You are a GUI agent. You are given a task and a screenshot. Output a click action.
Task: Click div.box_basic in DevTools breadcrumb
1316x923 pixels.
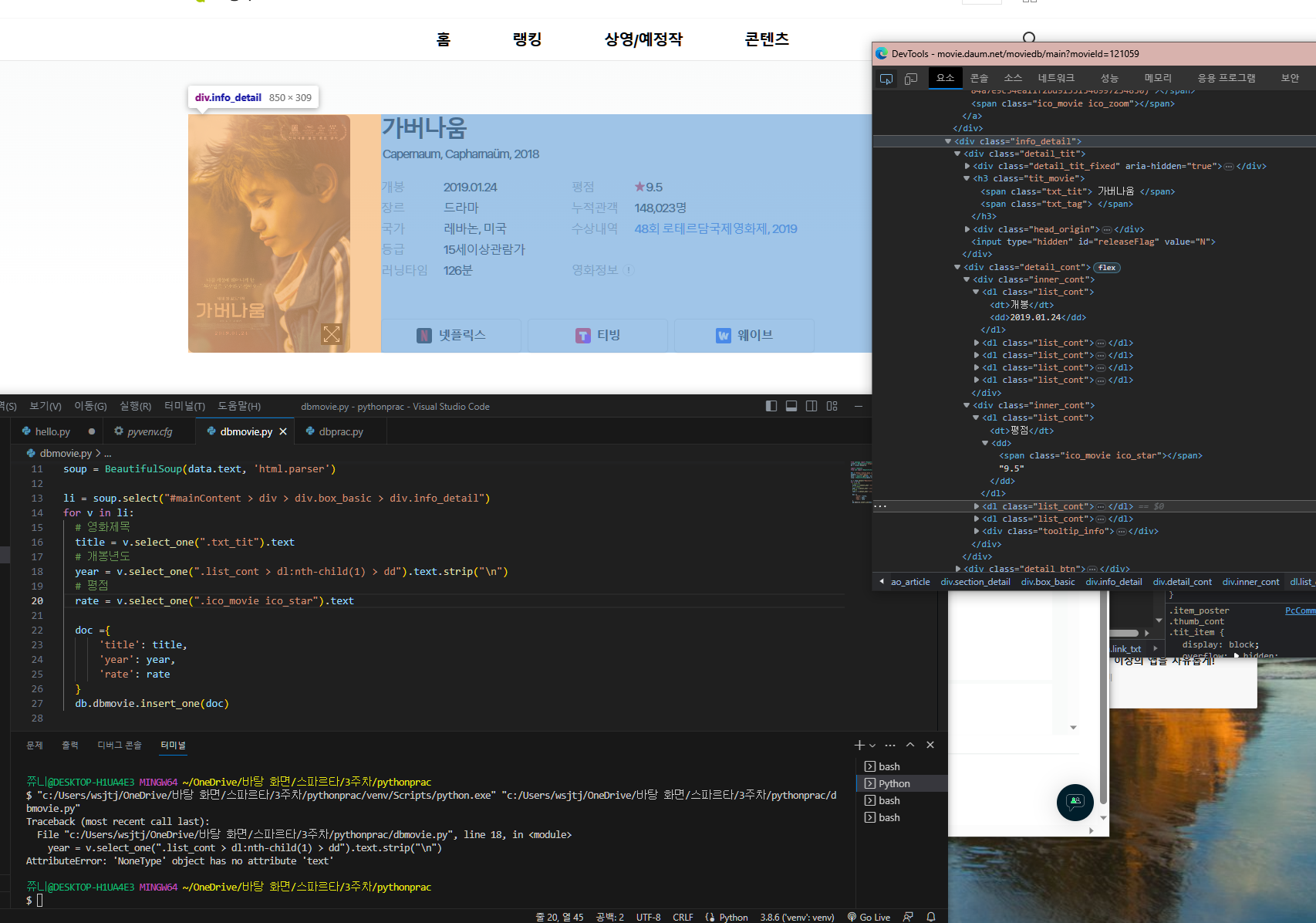tap(1048, 582)
